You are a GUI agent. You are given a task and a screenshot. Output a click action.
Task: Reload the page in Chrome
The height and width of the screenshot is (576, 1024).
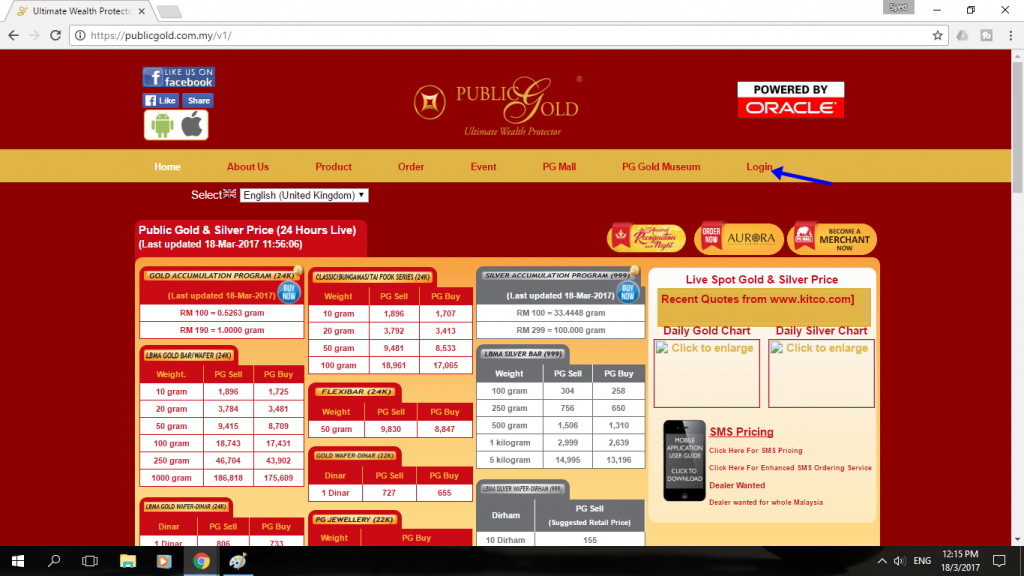click(x=56, y=35)
